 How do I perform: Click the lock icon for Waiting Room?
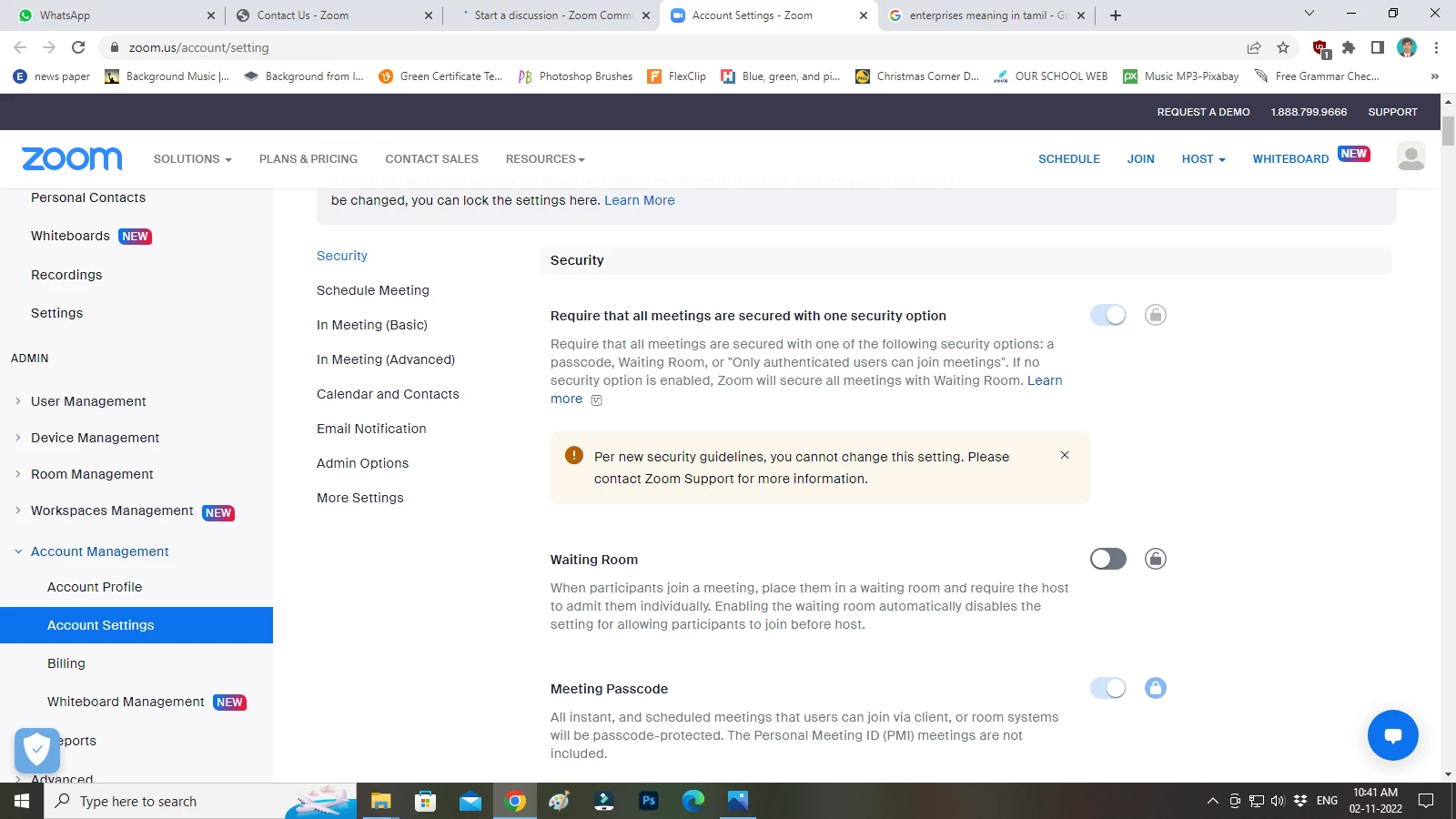(x=1156, y=559)
